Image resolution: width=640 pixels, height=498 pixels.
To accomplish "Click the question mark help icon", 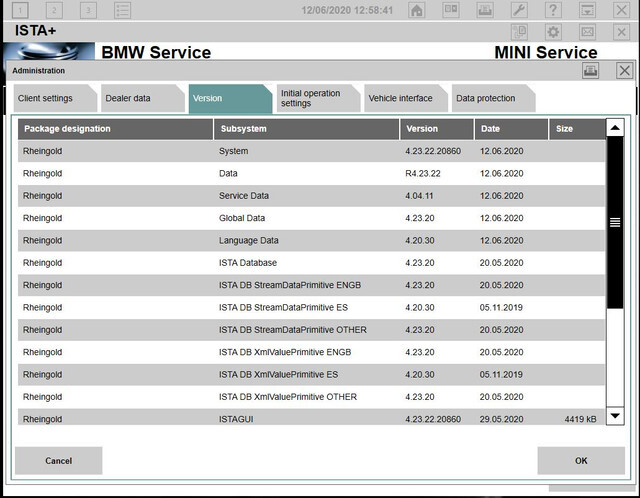I will [x=553, y=10].
